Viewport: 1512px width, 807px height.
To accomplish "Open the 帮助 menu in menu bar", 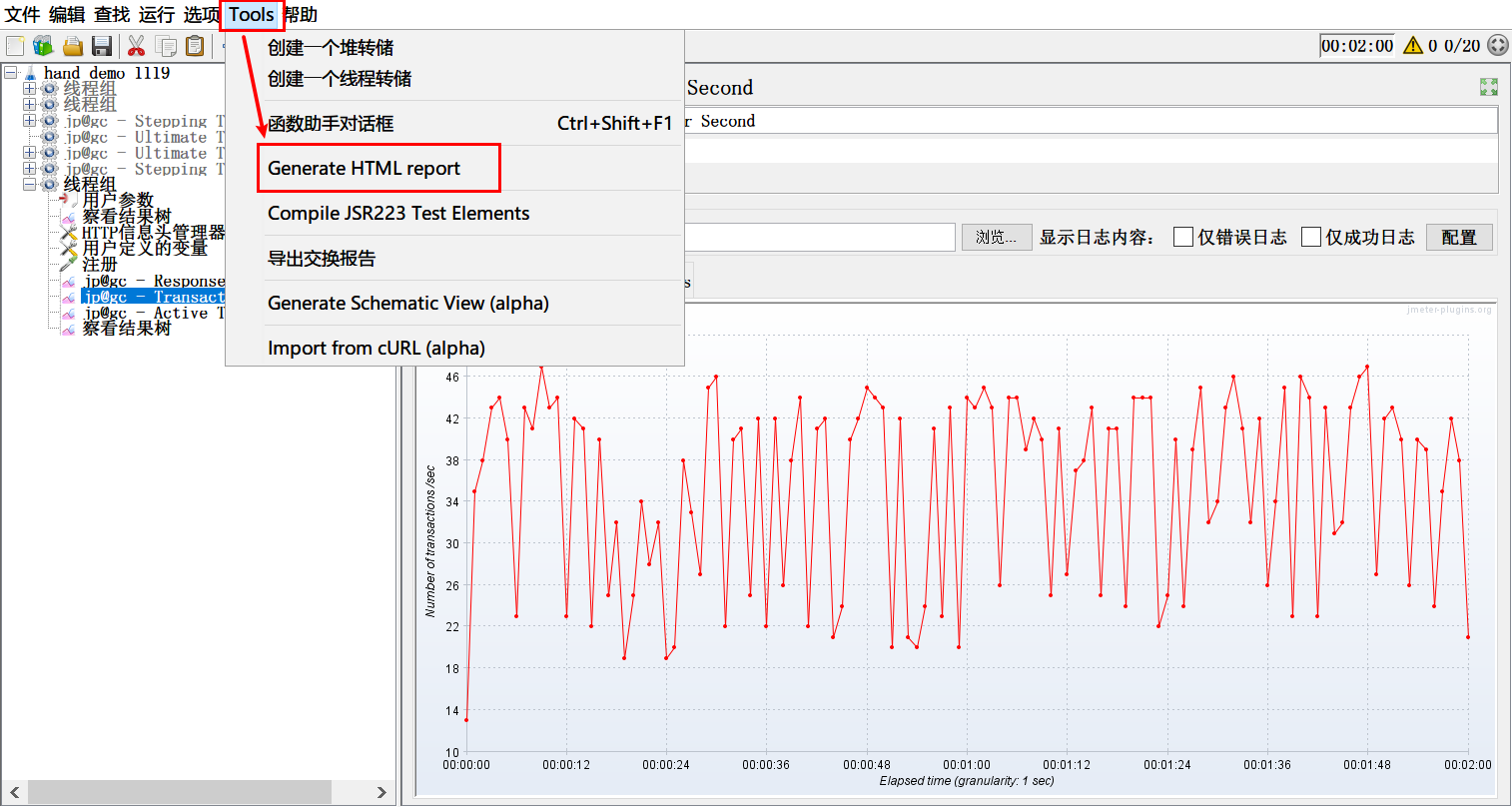I will point(302,15).
